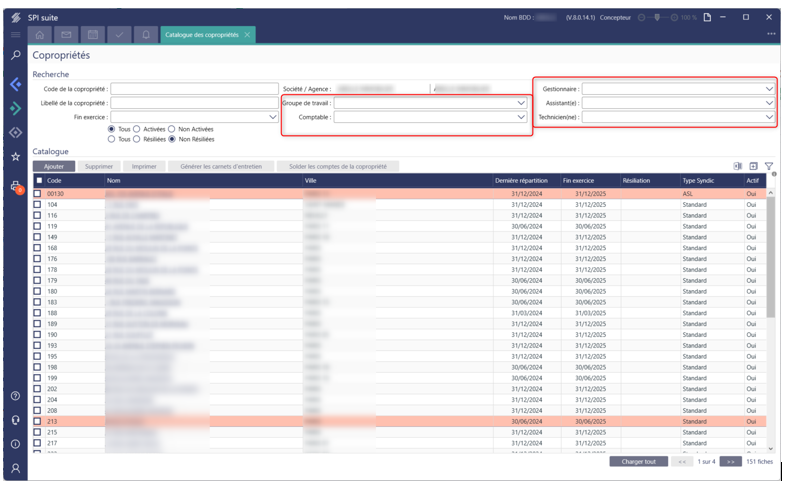793x492 pixels.
Task: Select the 'Résiliées' radio button
Action: (137, 139)
